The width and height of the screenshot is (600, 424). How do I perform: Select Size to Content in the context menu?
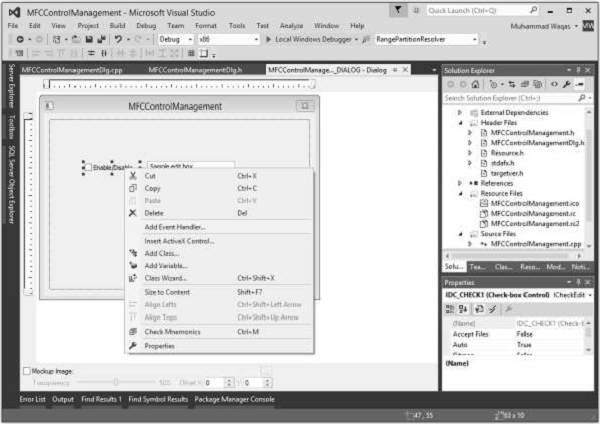coord(167,292)
